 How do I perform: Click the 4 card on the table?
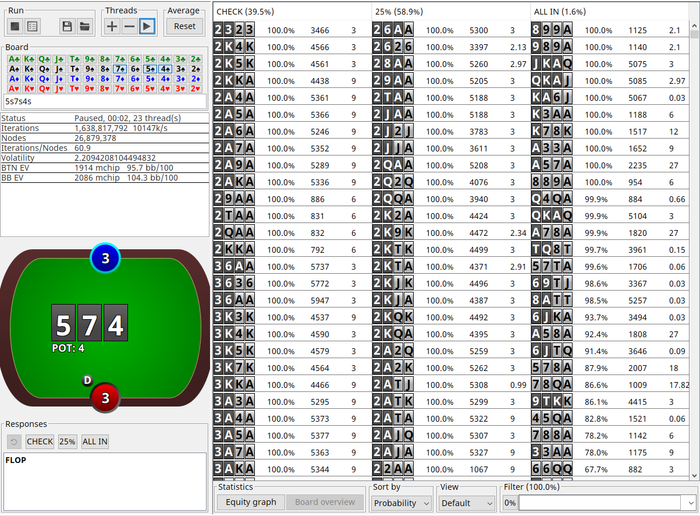(x=116, y=324)
